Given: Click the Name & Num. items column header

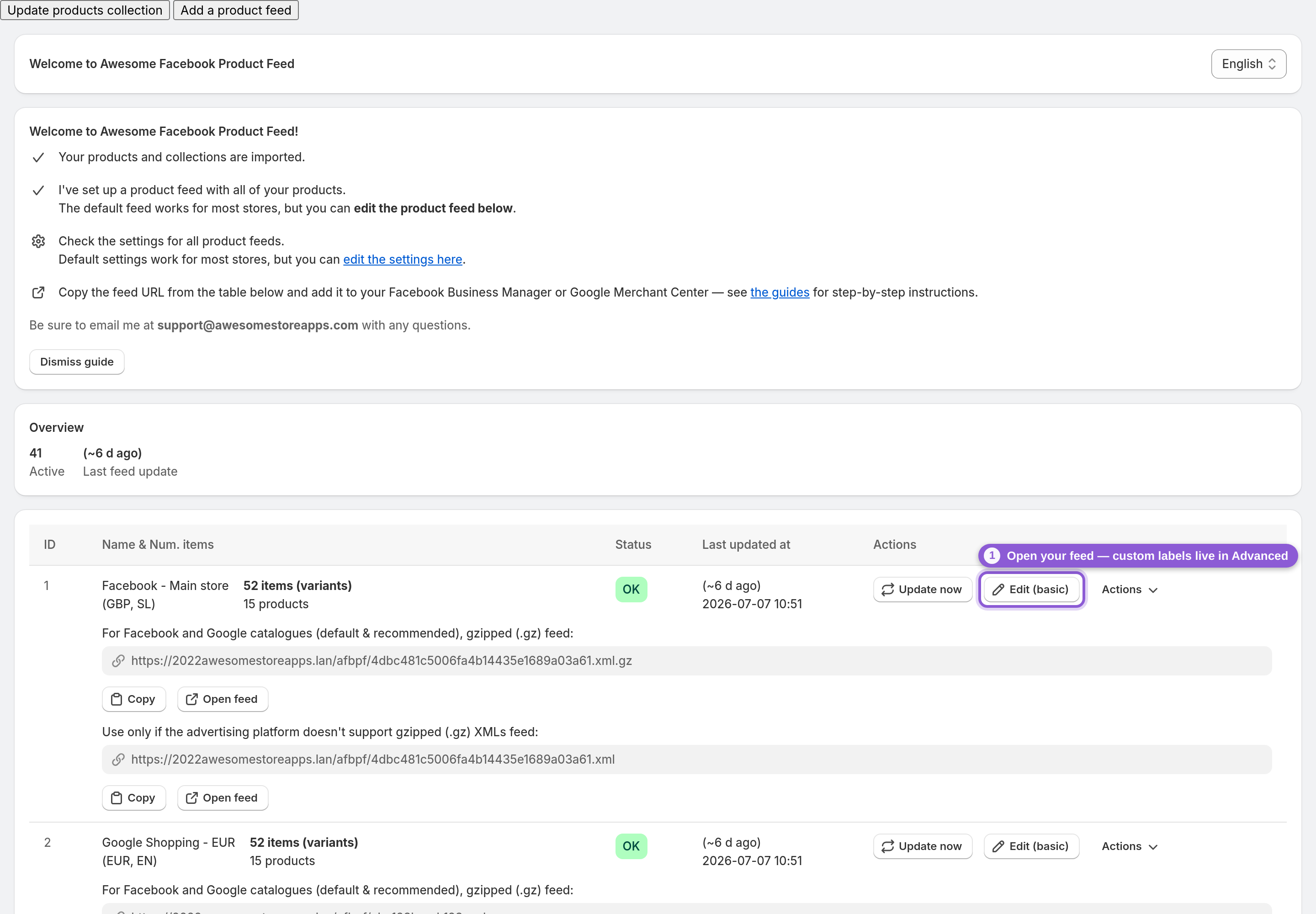Looking at the screenshot, I should click(x=158, y=545).
